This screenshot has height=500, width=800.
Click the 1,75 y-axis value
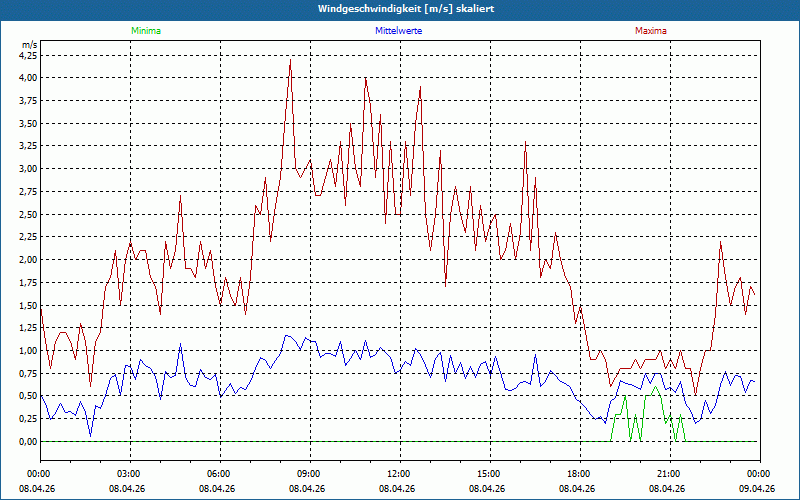coord(29,283)
